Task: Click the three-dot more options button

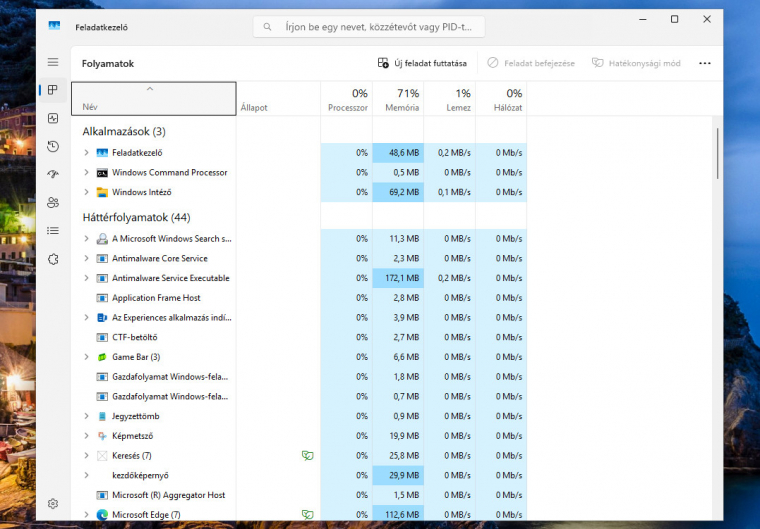Action: point(705,63)
